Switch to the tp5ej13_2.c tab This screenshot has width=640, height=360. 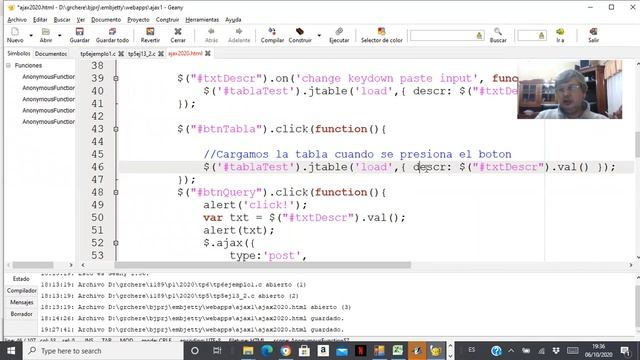click(142, 53)
